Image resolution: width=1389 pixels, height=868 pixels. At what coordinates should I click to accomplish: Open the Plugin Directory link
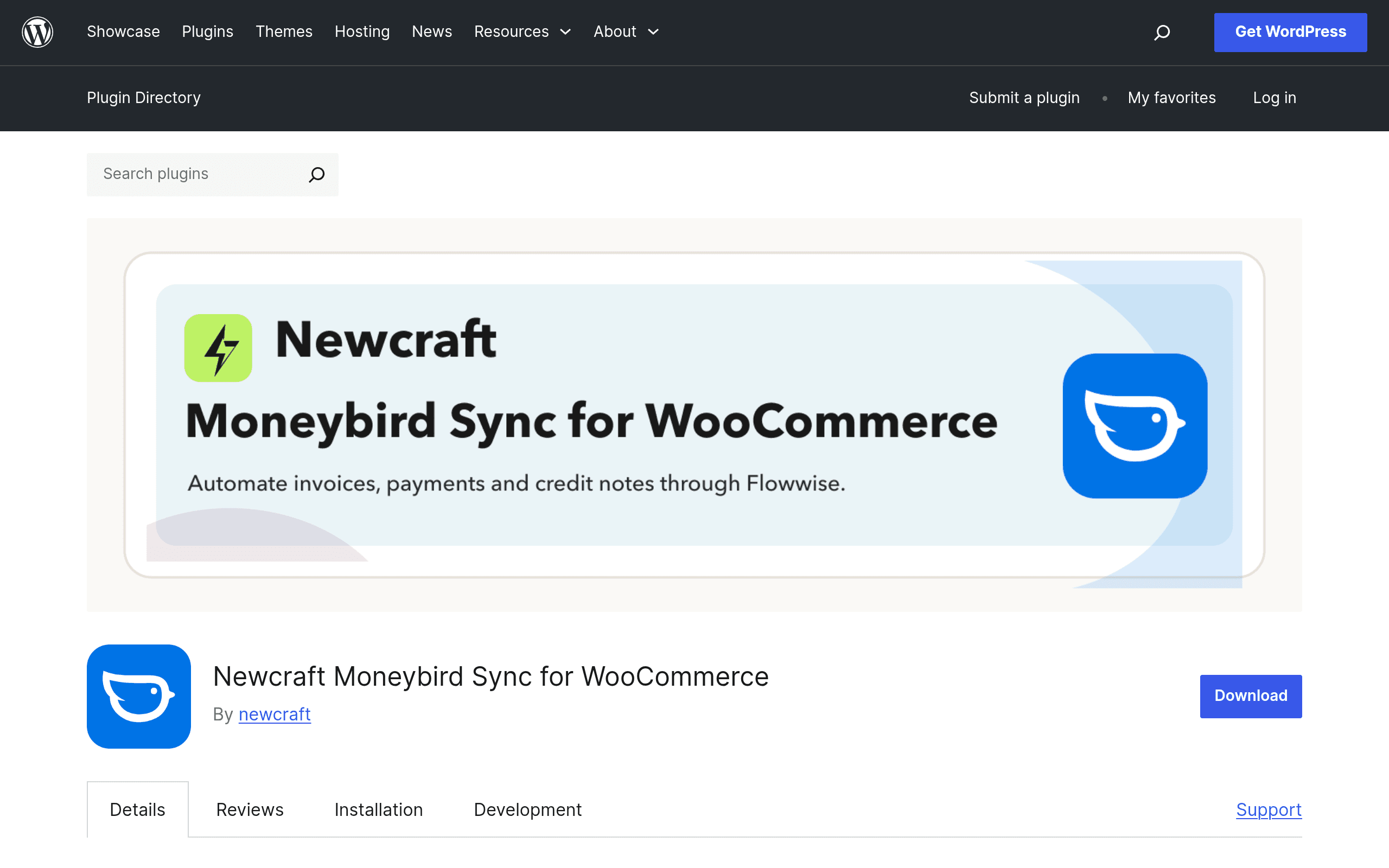pos(143,98)
